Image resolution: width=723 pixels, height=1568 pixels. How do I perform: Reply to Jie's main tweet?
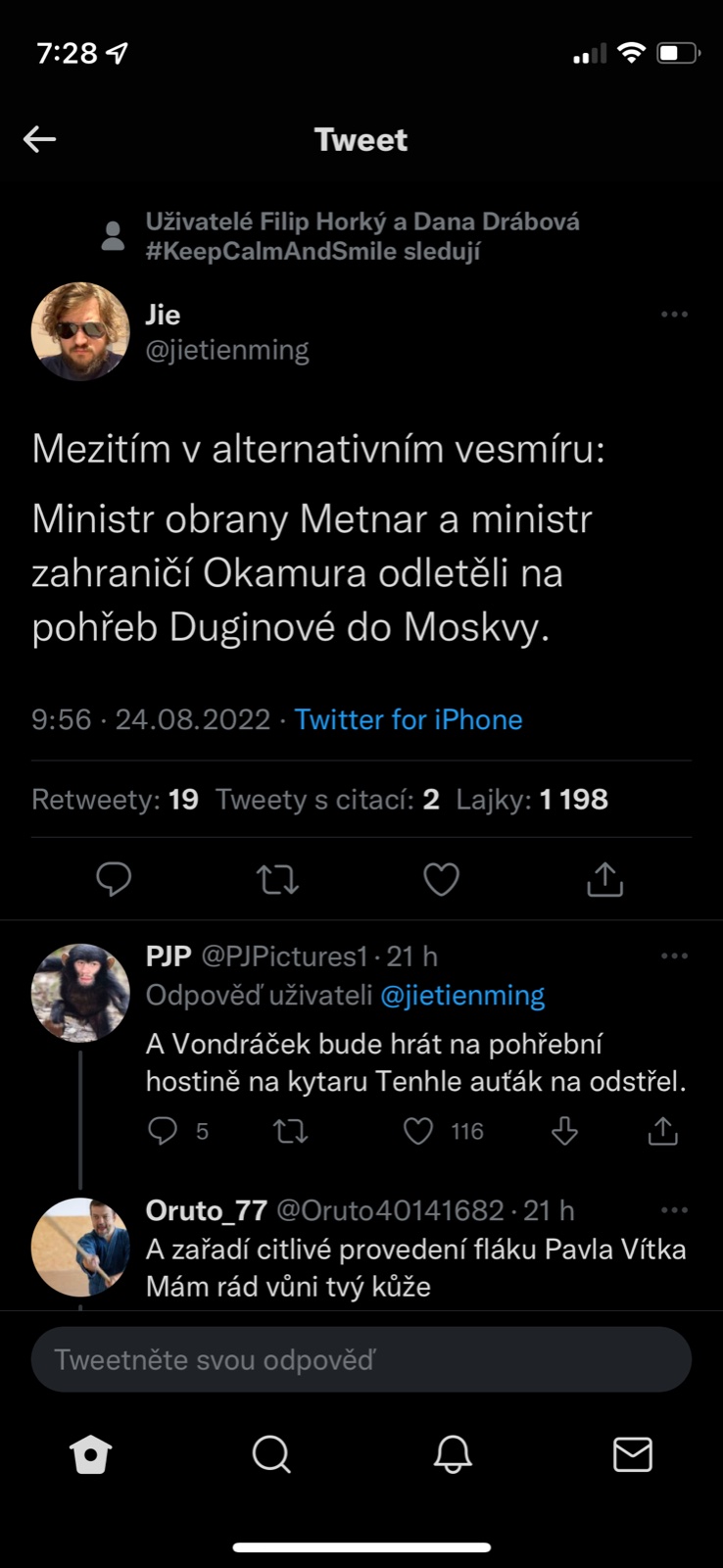(114, 879)
